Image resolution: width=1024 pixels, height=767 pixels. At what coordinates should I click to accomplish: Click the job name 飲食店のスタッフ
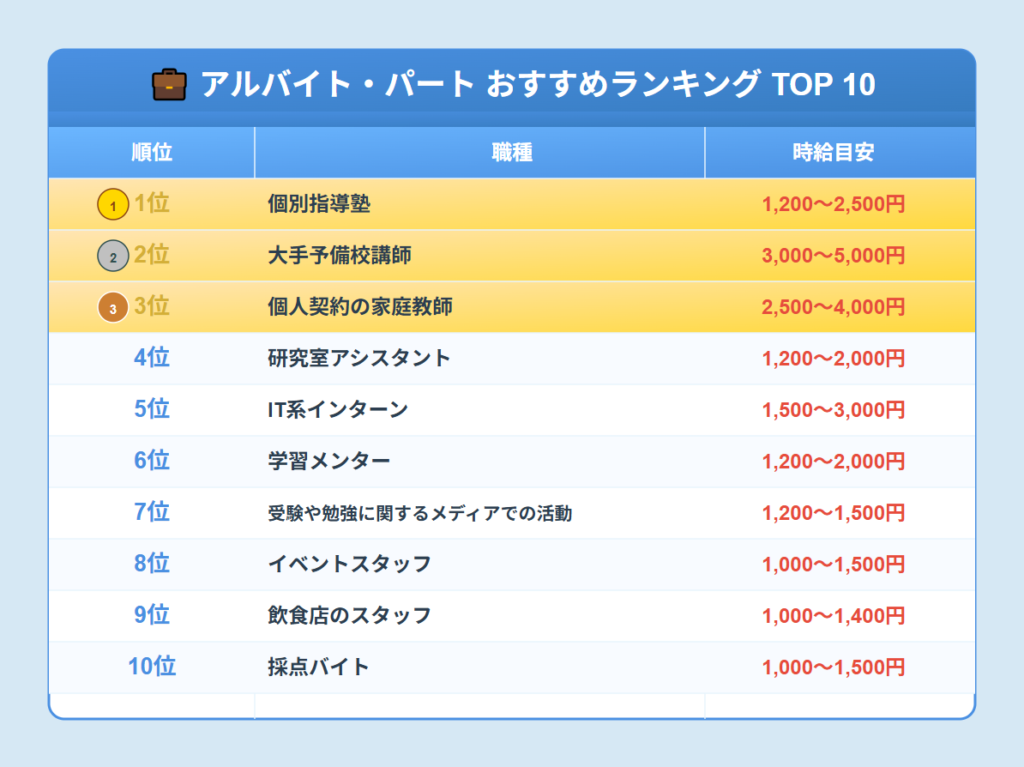(349, 615)
